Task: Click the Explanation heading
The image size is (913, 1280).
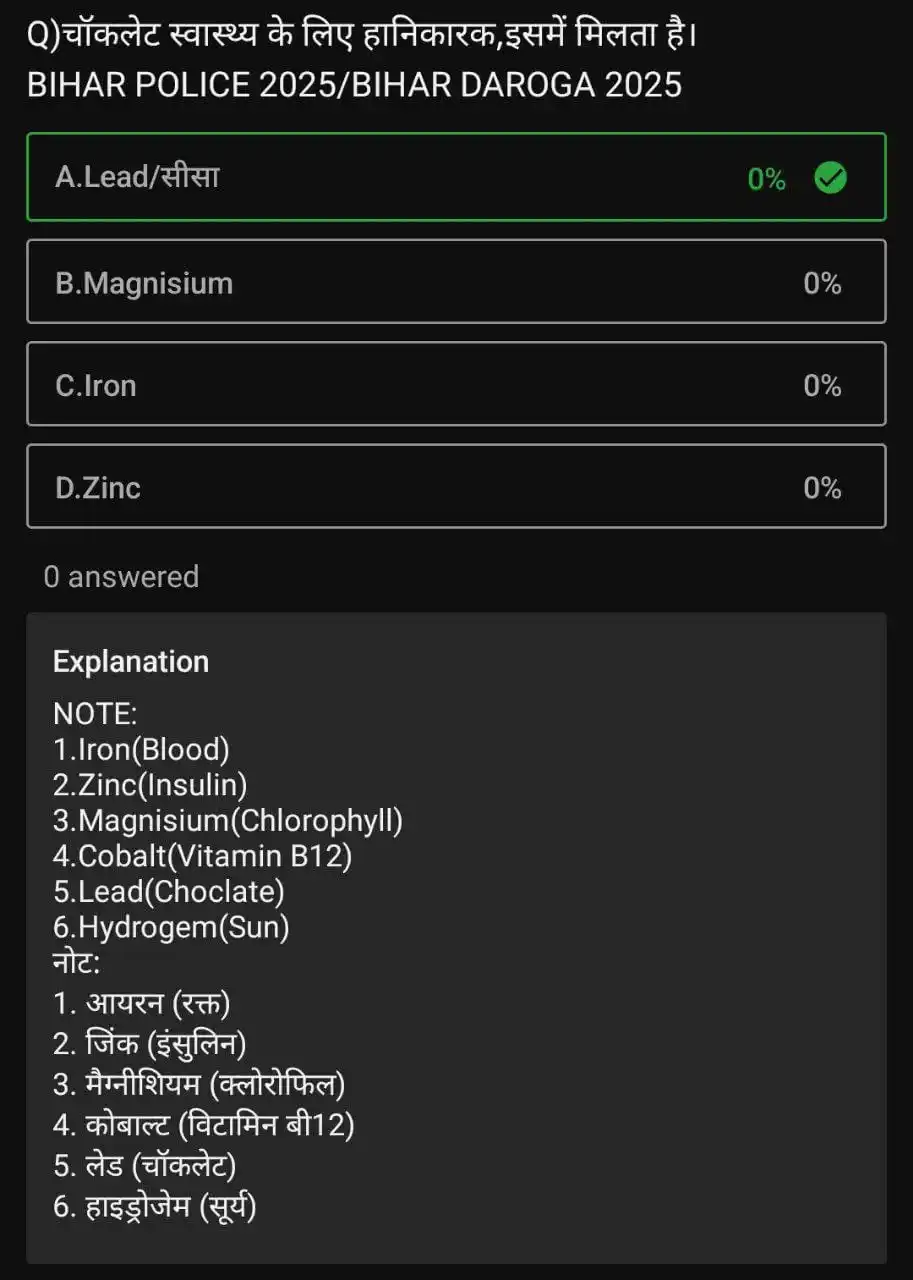Action: pyautogui.click(x=131, y=662)
